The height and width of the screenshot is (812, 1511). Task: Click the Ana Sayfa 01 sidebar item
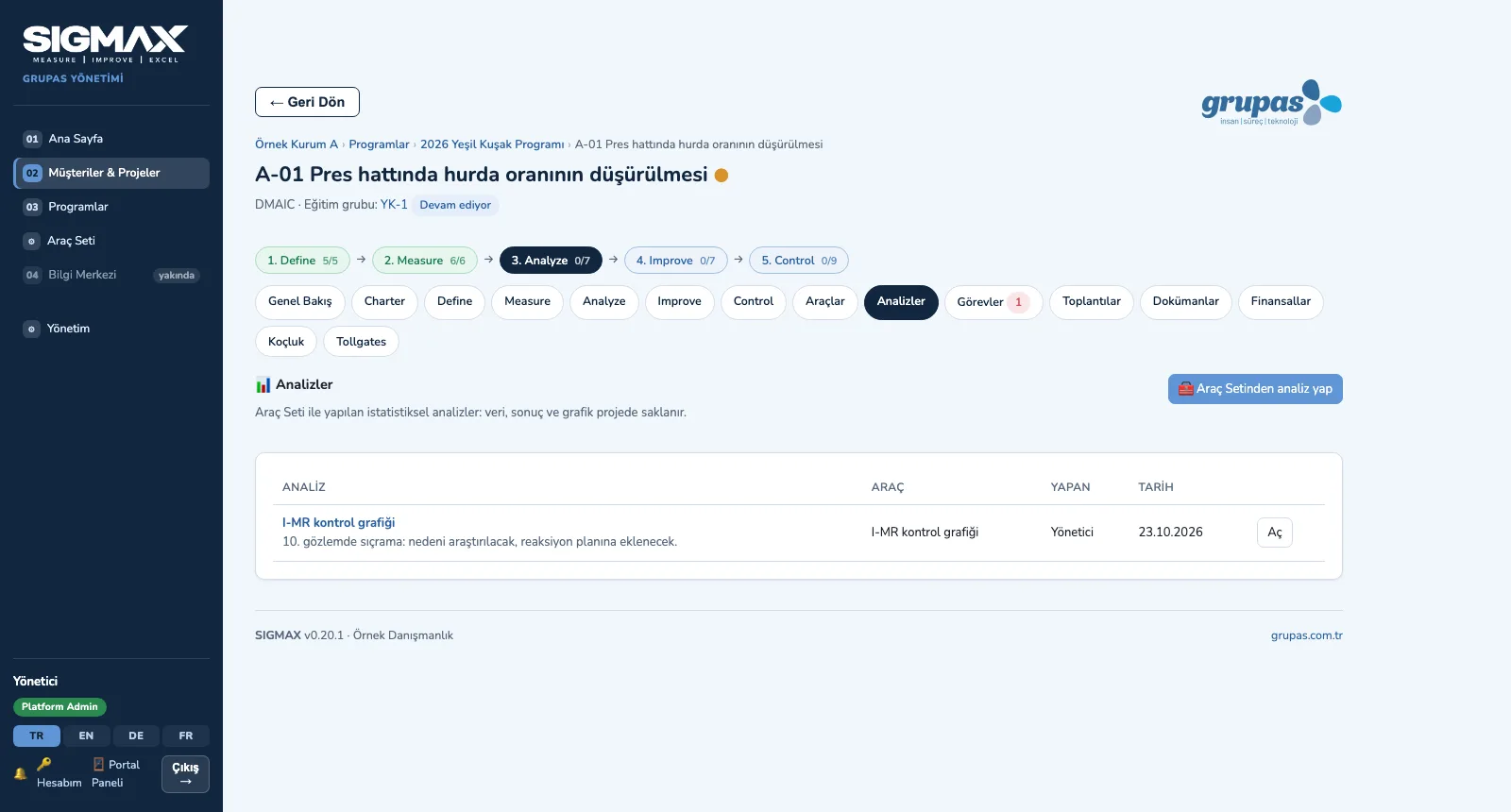click(111, 139)
